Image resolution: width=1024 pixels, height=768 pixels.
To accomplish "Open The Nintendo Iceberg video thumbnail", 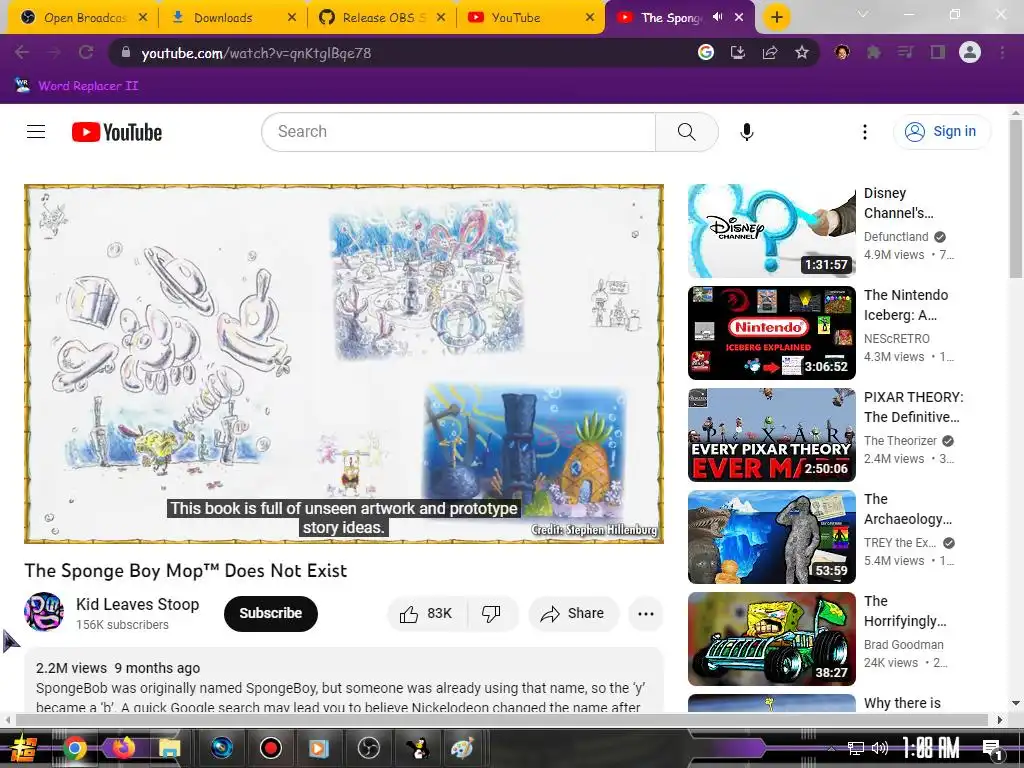I will point(771,333).
